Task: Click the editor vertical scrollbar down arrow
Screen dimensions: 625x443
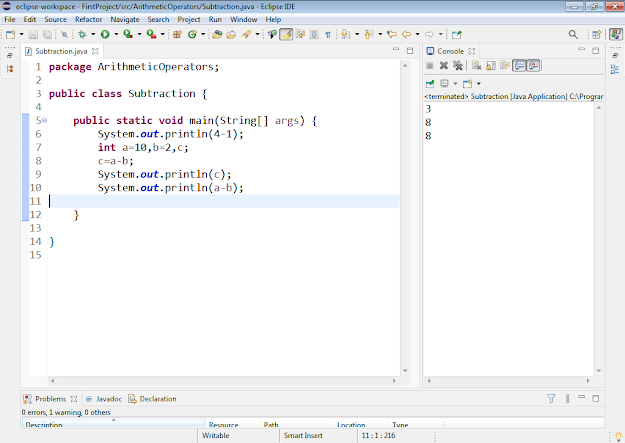Action: tap(405, 370)
